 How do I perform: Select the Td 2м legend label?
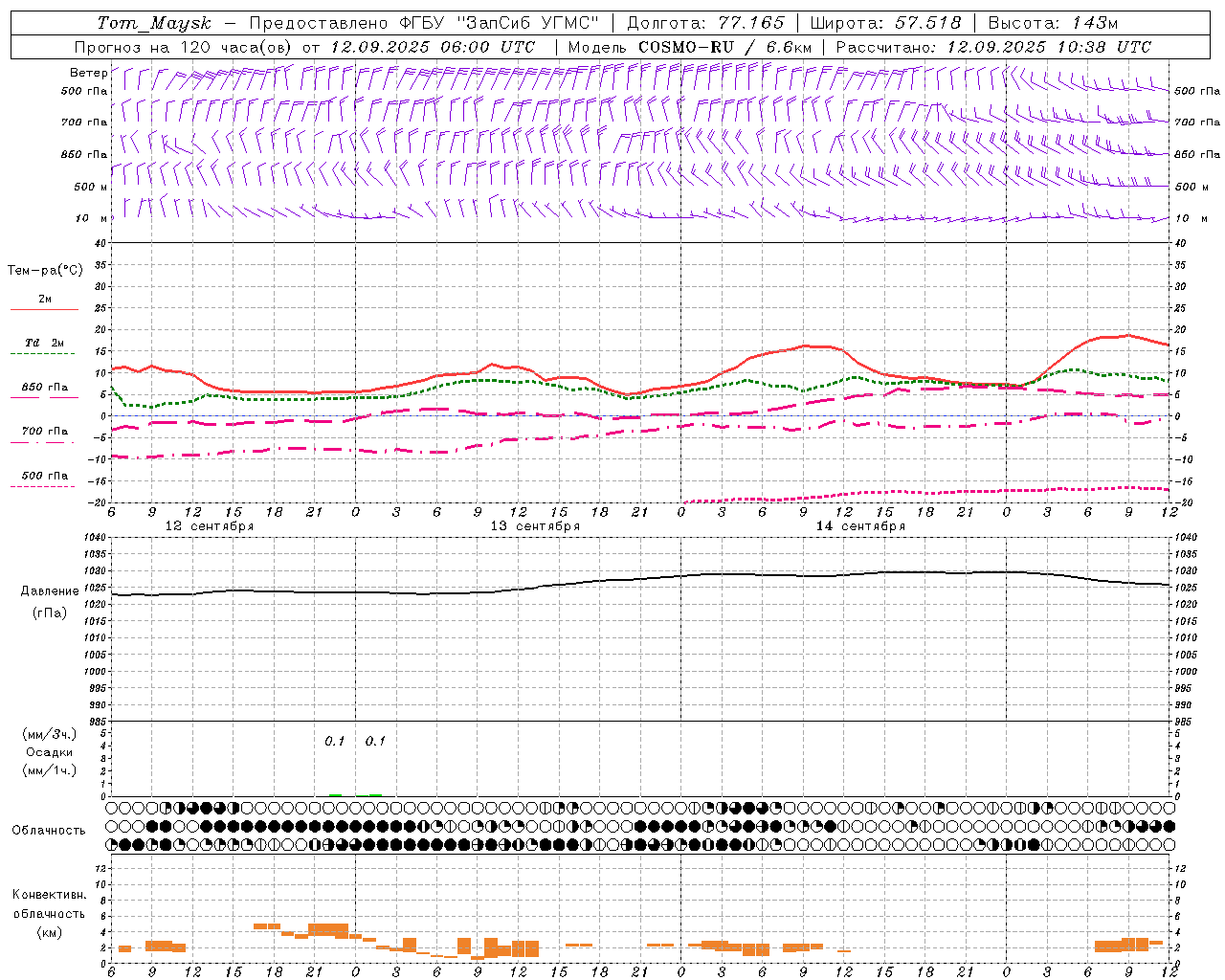[x=45, y=343]
